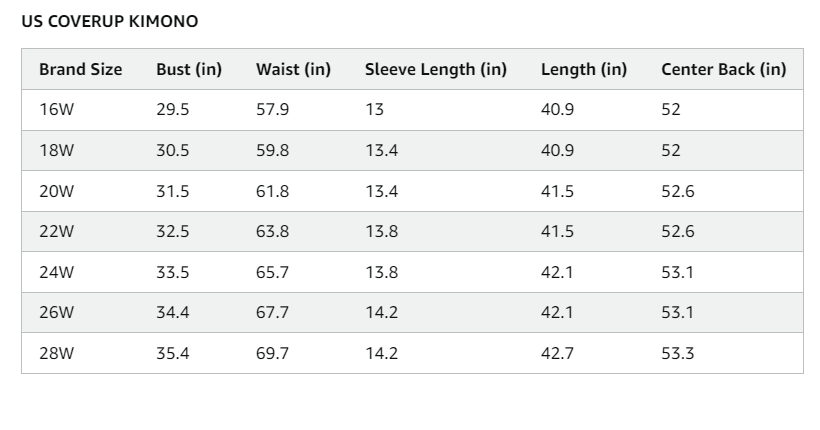Select the 61.8 waist value

click(x=272, y=191)
